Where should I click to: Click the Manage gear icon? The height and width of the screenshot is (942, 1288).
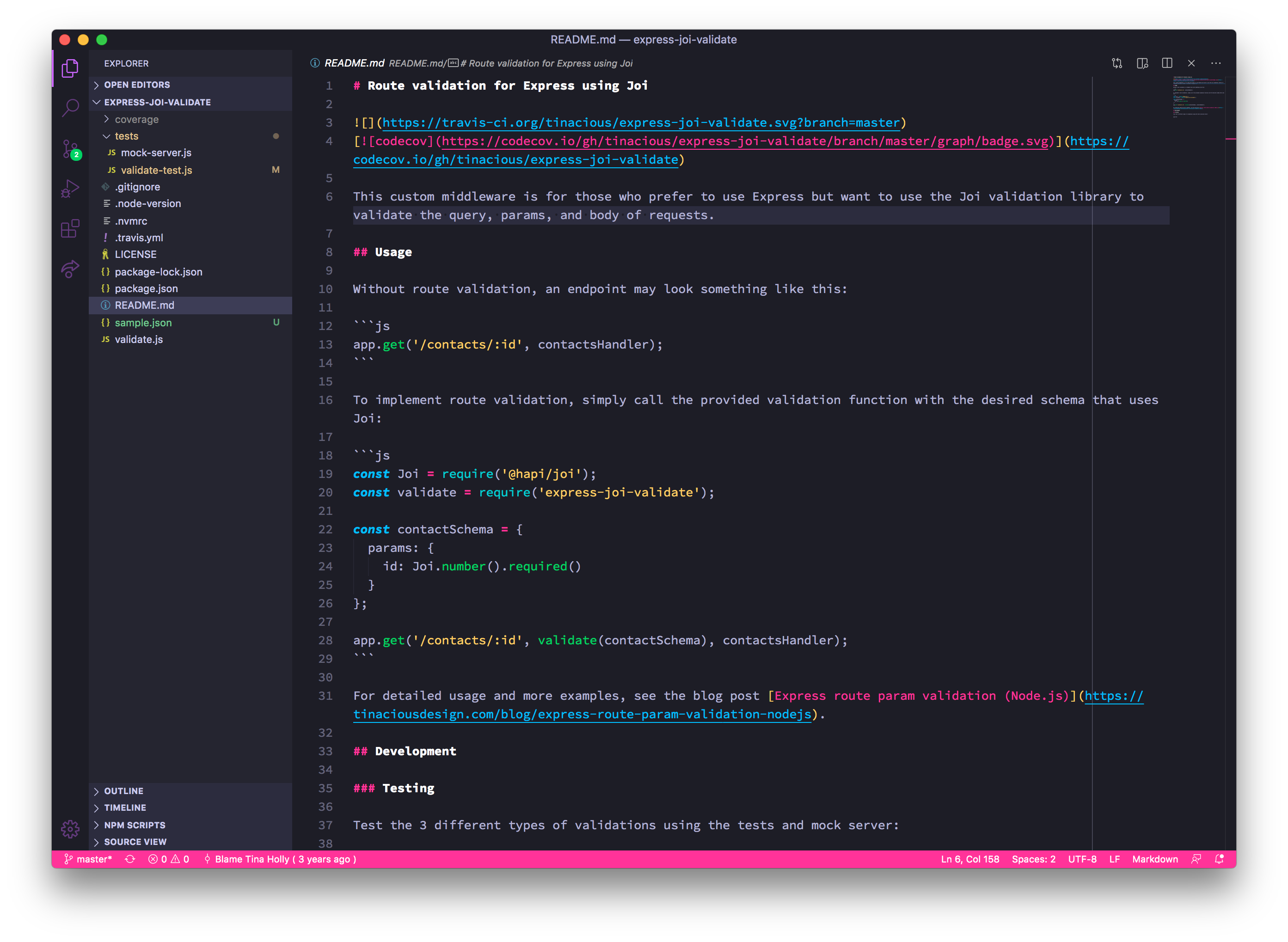(70, 829)
